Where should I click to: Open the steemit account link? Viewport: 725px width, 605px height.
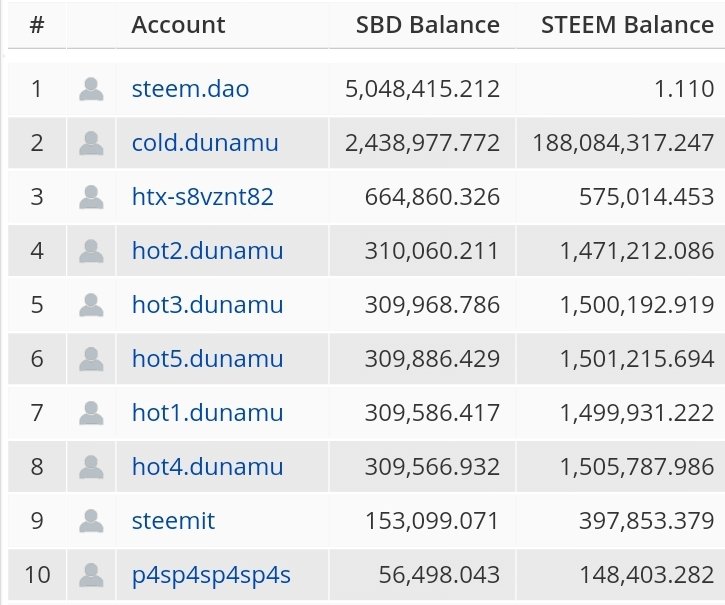click(x=173, y=521)
